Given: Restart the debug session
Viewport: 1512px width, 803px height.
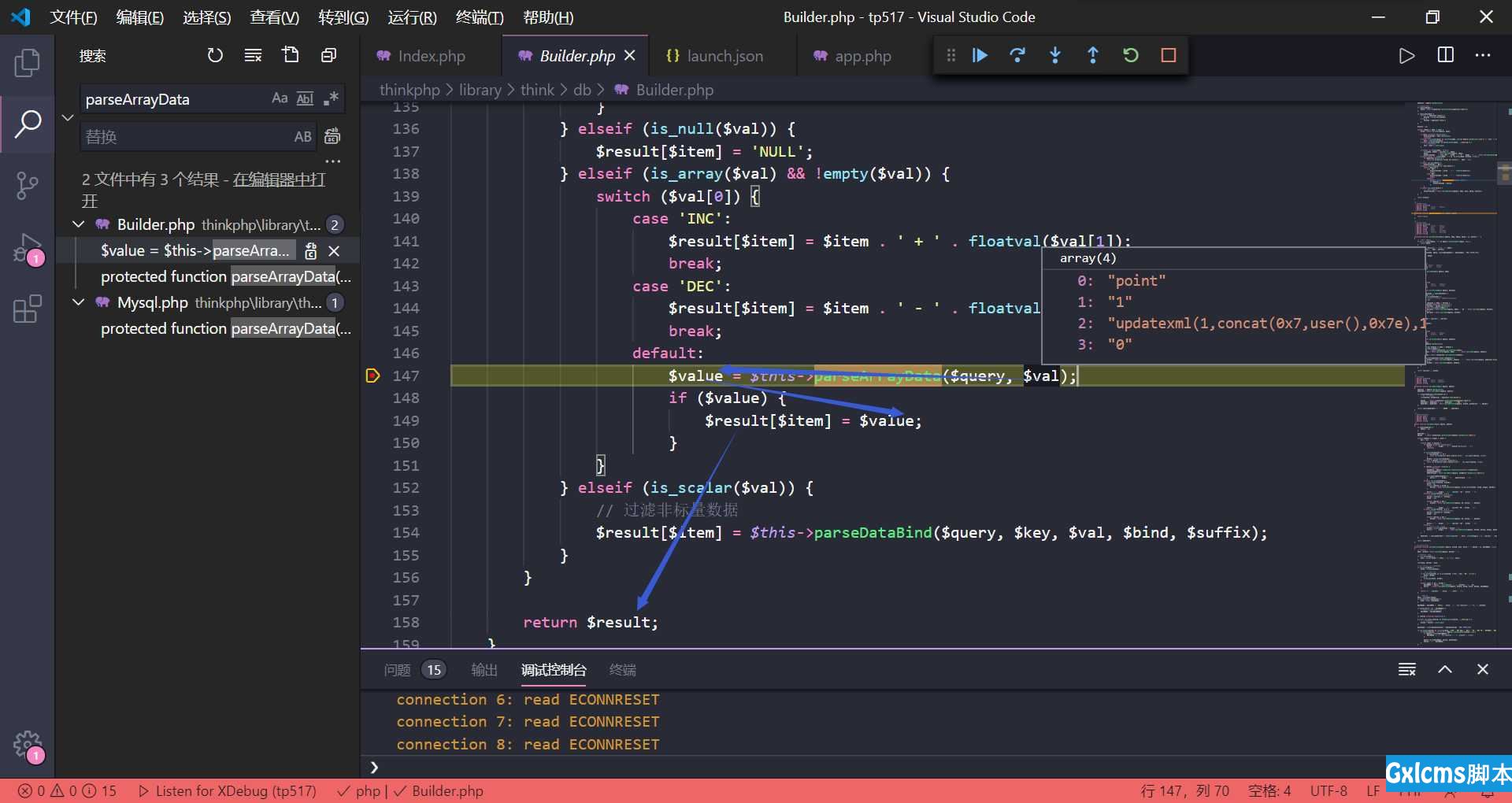Looking at the screenshot, I should 1131,55.
